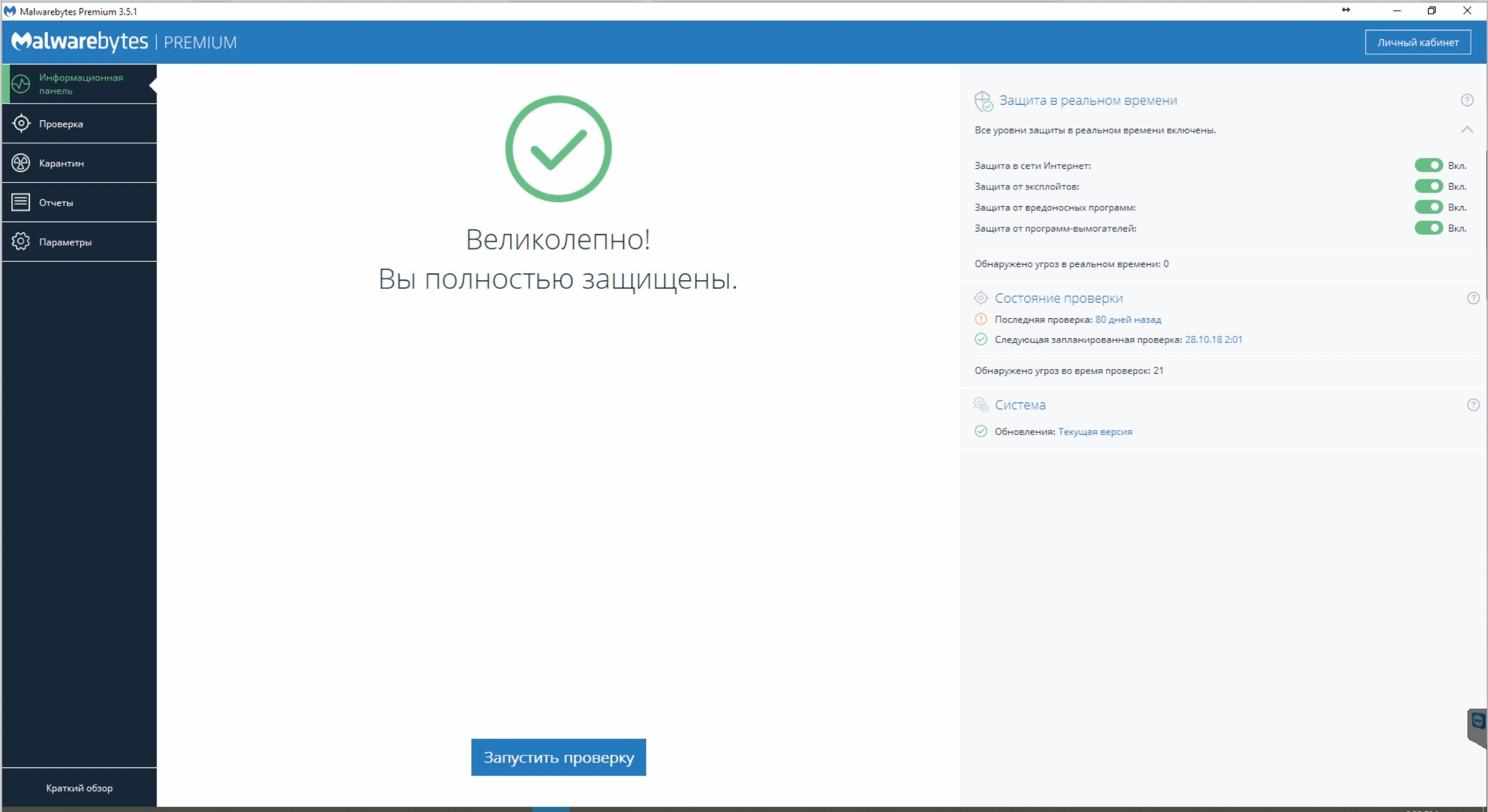The height and width of the screenshot is (812, 1488).
Task: Click text Обнаружено угроз в реальном времени: 0
Action: tap(1071, 264)
